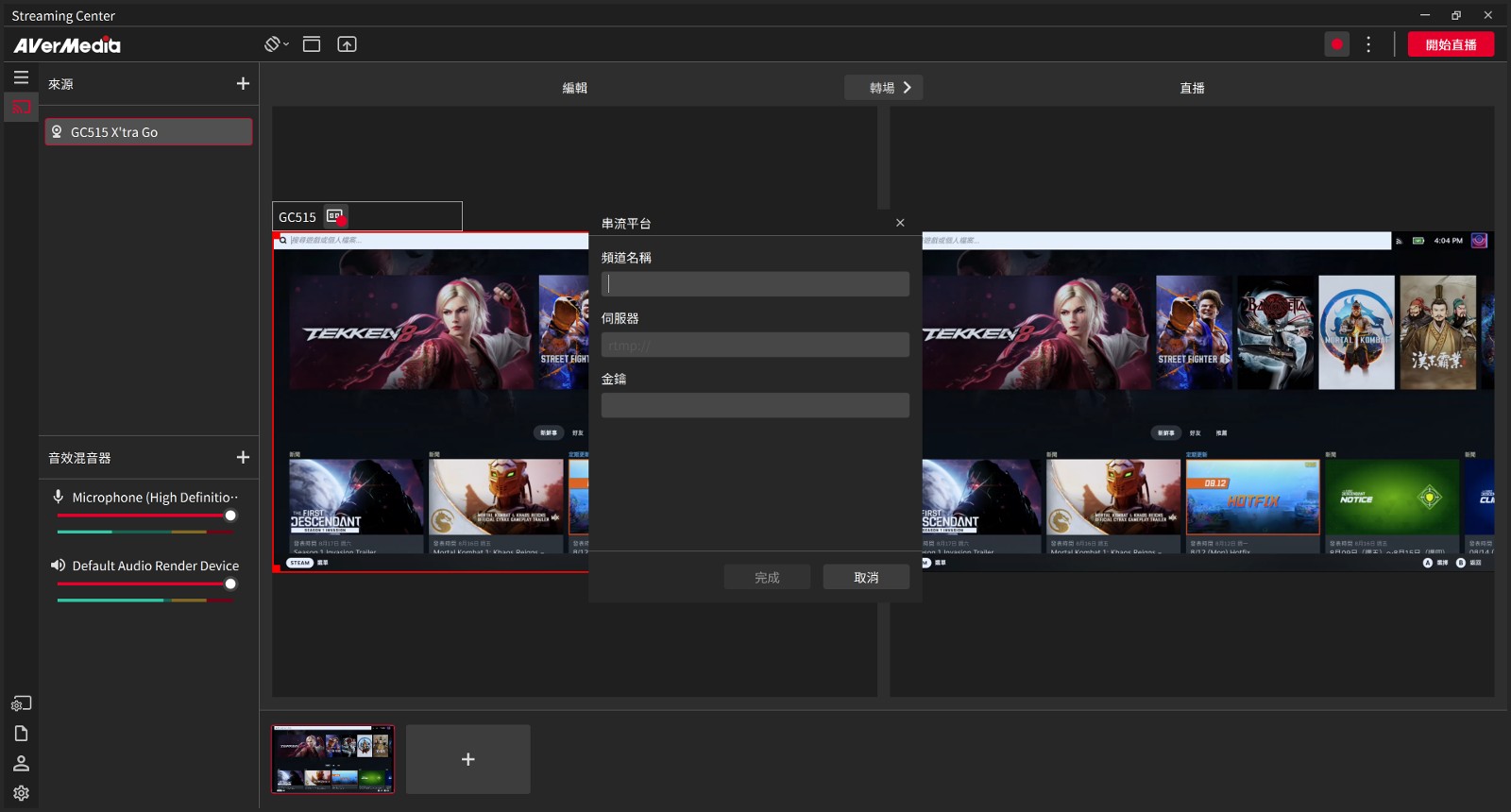Adjust the Default Audio Render Device volume slider
This screenshot has height=812, width=1511.
click(145, 584)
